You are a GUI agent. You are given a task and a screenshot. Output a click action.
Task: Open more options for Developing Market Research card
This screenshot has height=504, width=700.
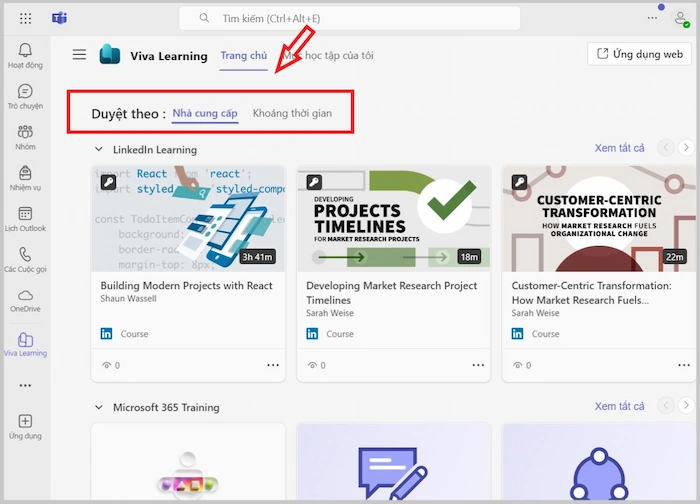[478, 365]
